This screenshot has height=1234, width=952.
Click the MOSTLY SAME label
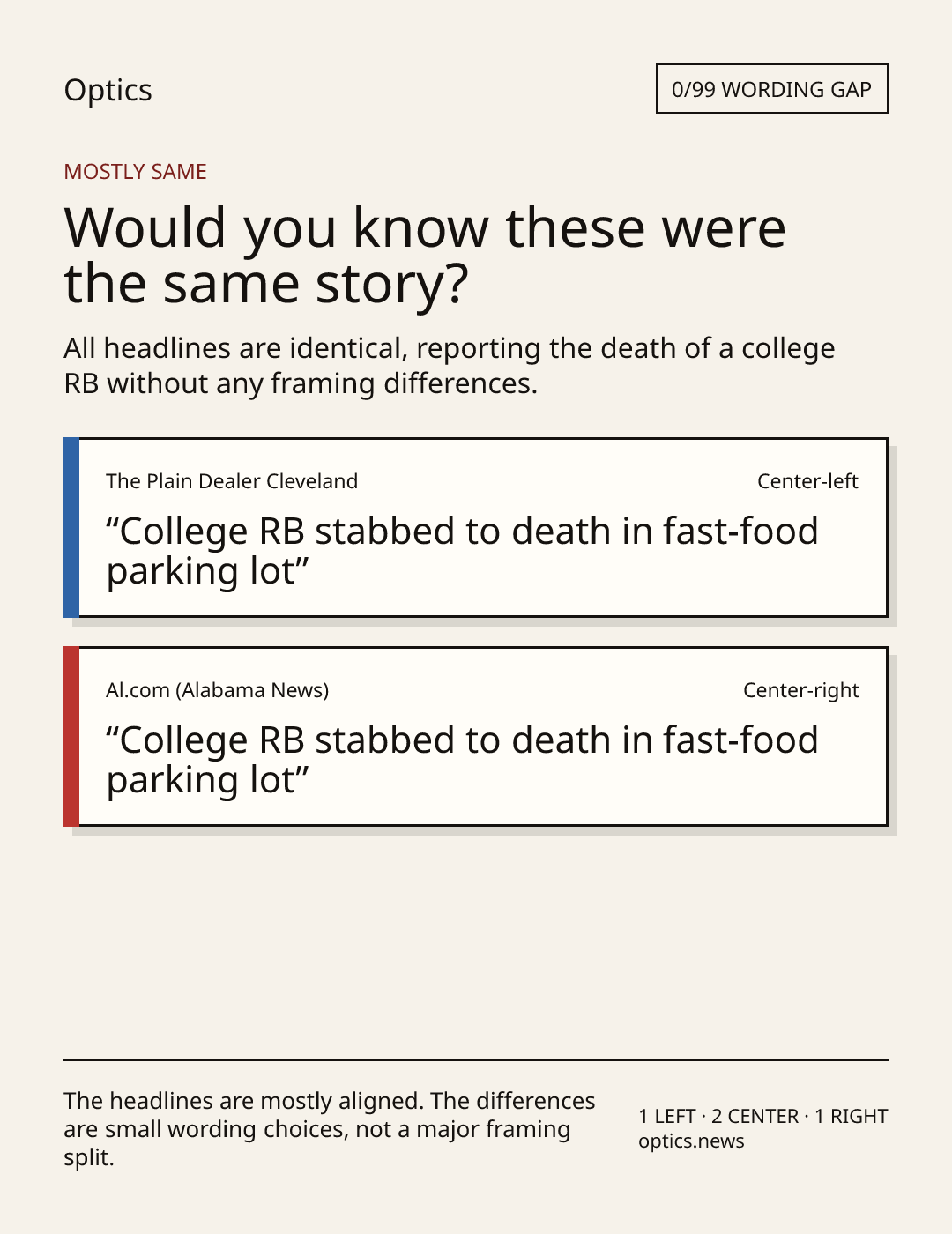tap(135, 172)
